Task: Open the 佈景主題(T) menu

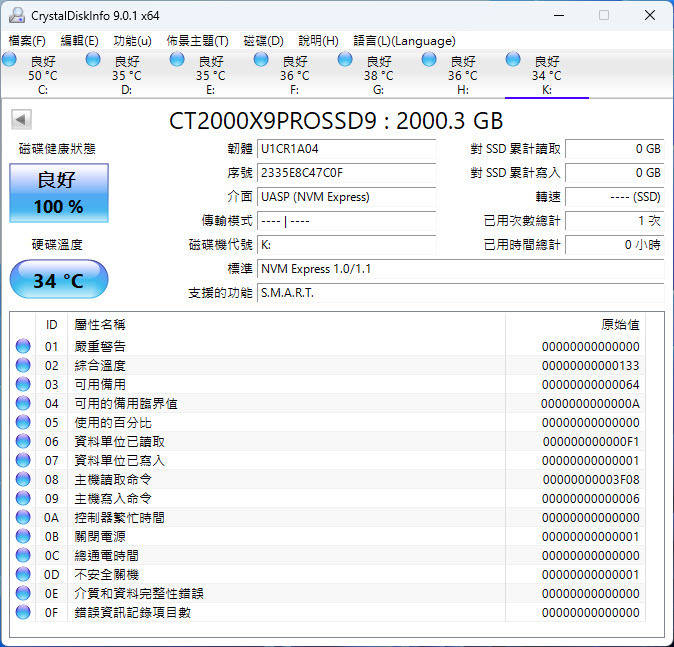Action: pos(197,41)
